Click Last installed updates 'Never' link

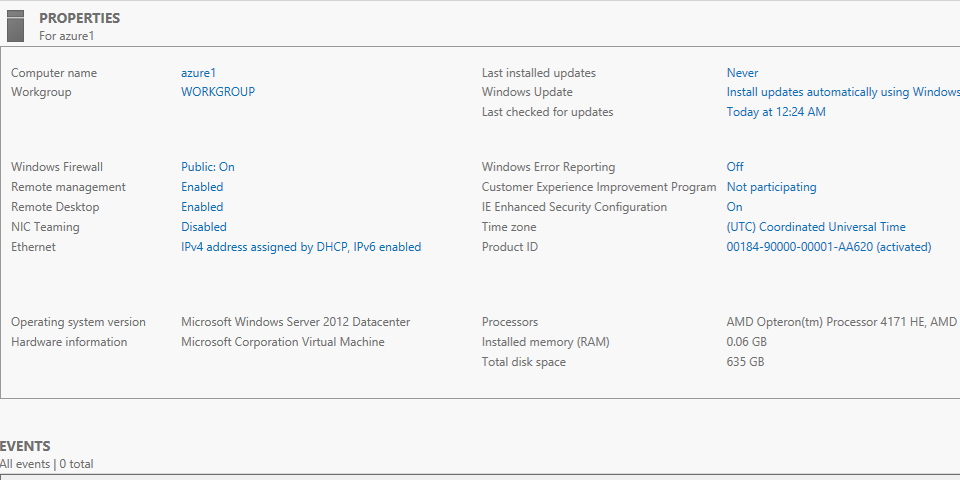(742, 73)
